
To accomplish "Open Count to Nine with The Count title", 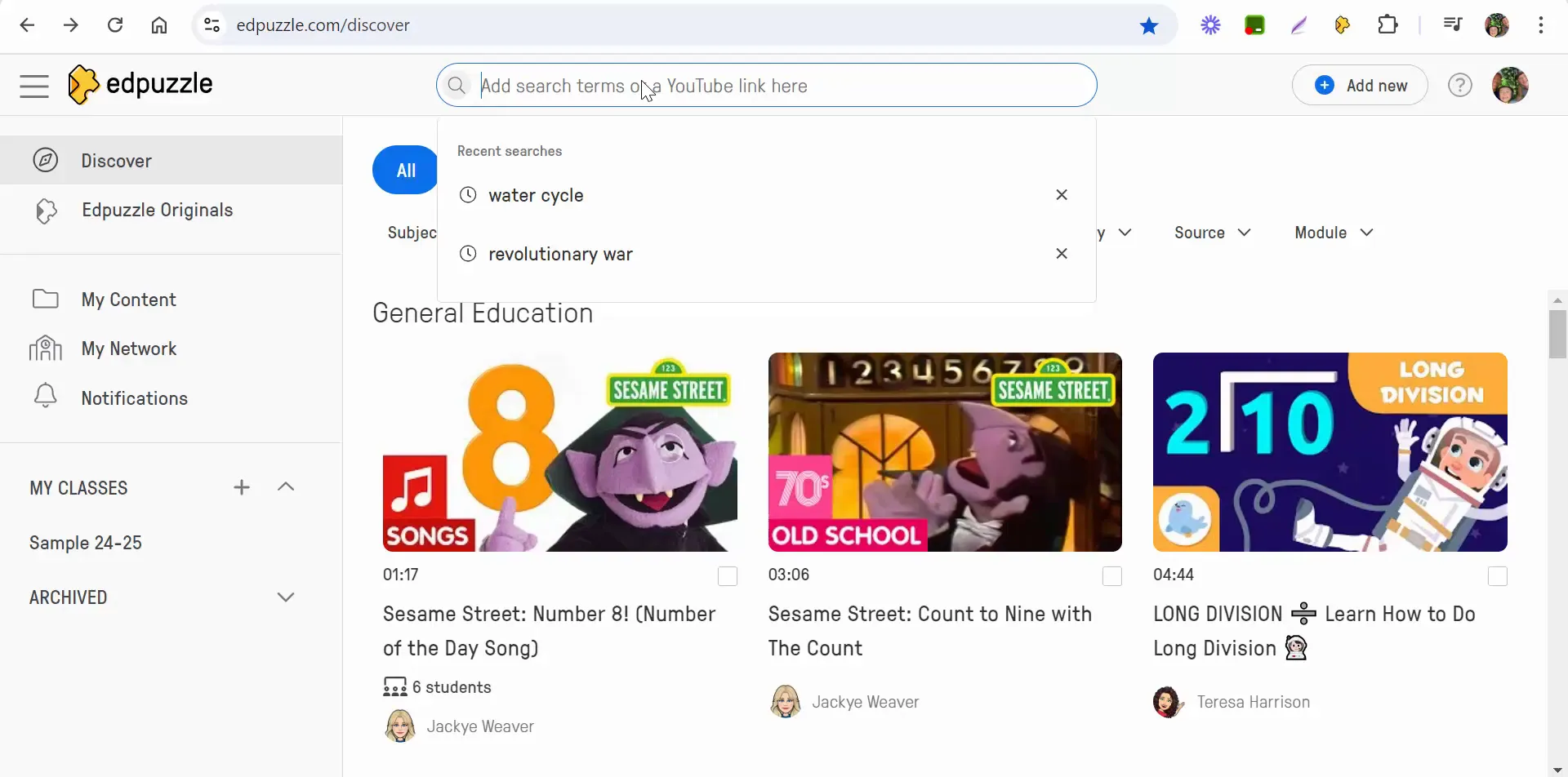I will click(930, 631).
